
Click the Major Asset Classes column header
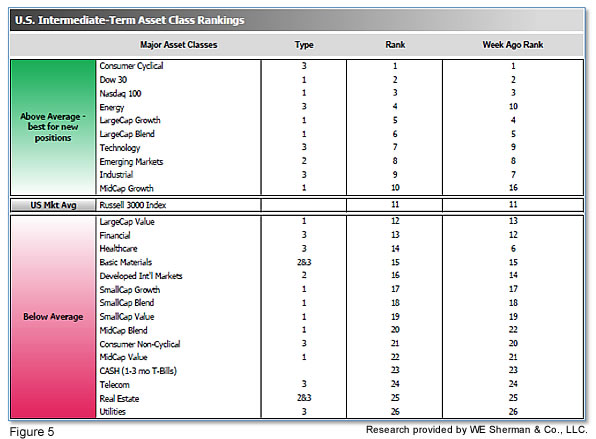(x=179, y=45)
